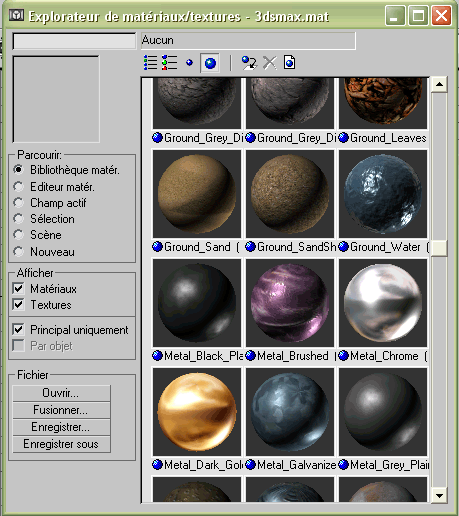Screen dimensions: 459x516
Task: Click Clear Material Library icon
Action: [x=289, y=62]
